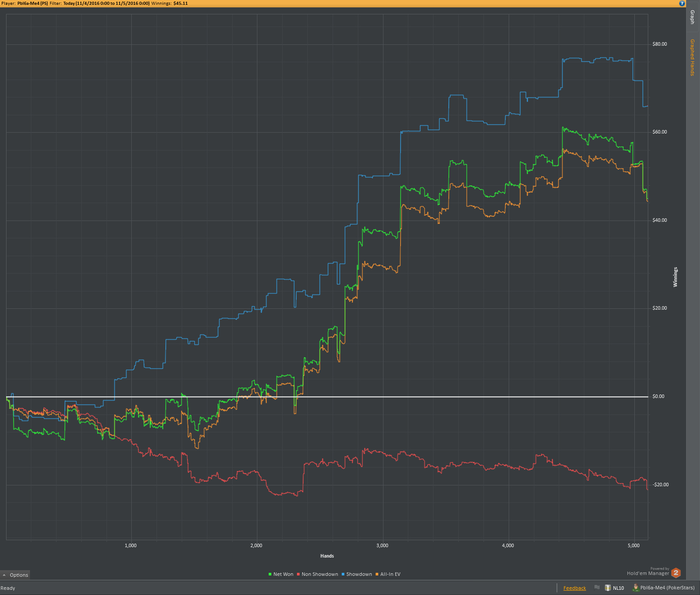Screen dimensions: 700x595
Task: Click the 3,000 hands axis label
Action: coord(382,545)
